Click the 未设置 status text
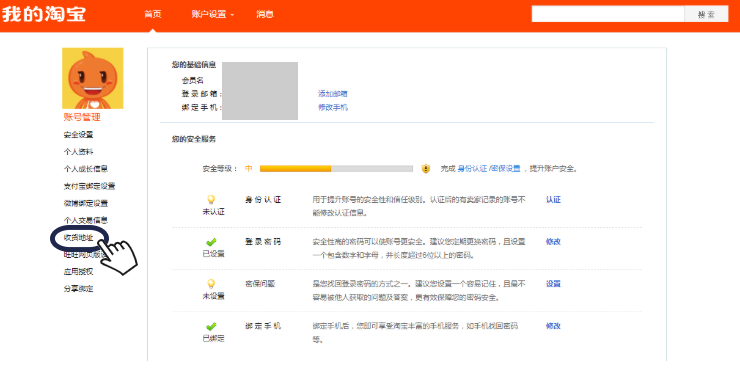Image resolution: width=740 pixels, height=368 pixels. [x=213, y=296]
